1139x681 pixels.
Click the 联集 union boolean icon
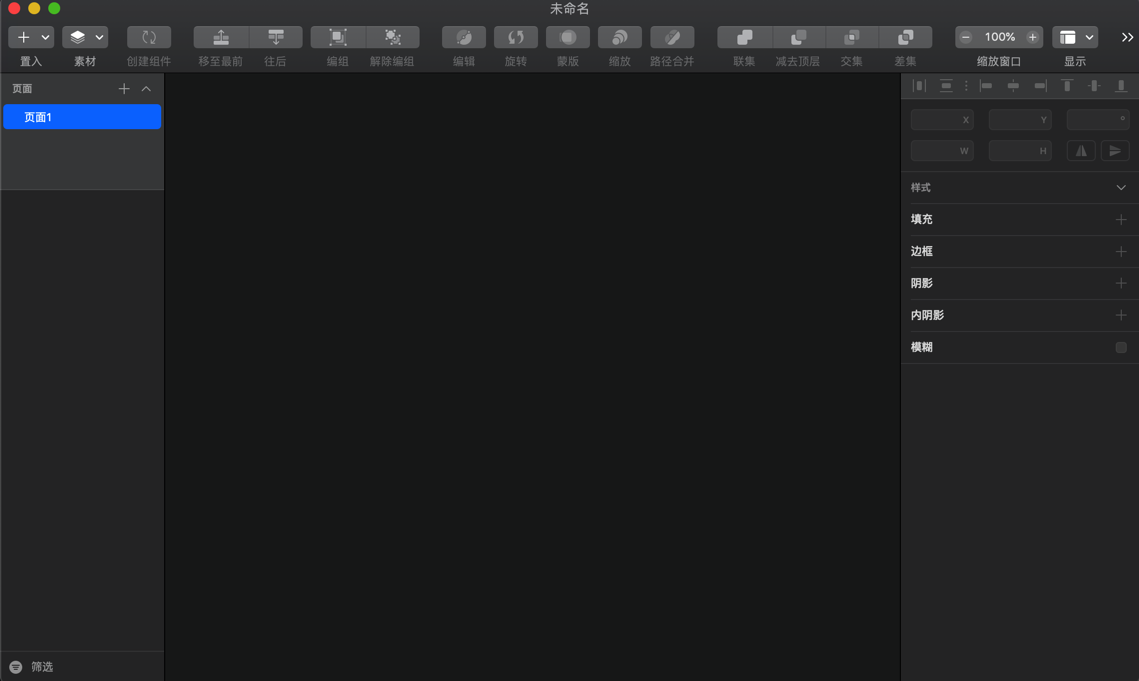click(x=745, y=37)
